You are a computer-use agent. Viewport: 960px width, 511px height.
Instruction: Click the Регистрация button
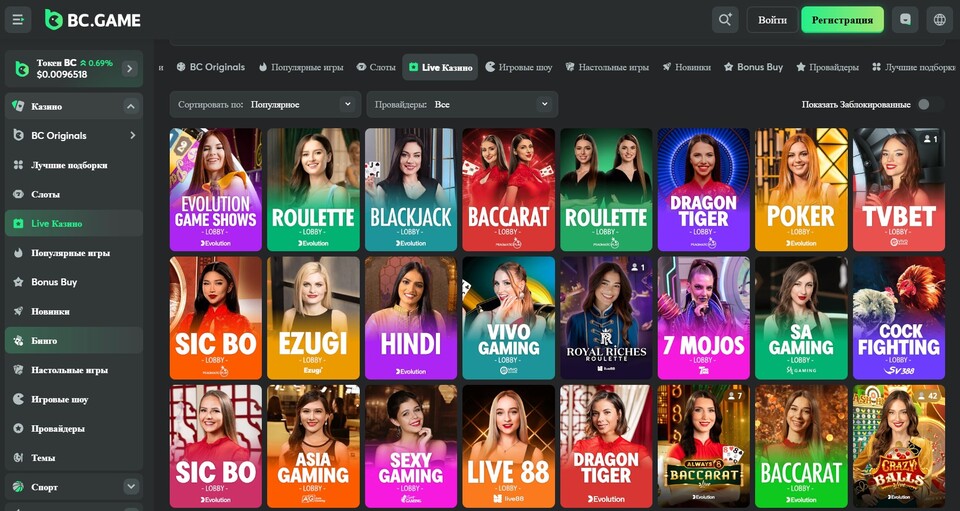coord(842,20)
